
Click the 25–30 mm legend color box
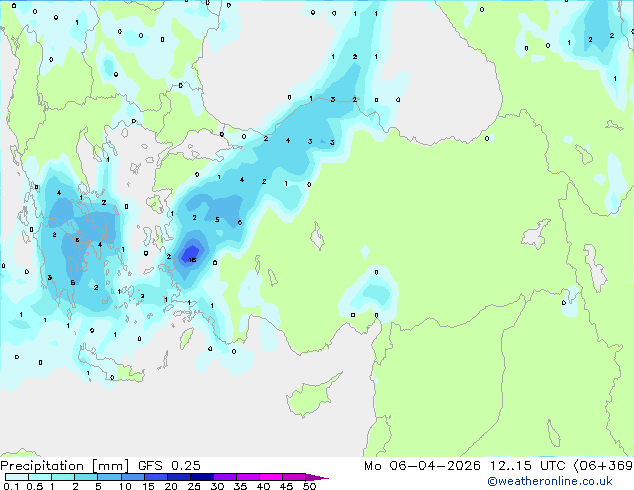click(x=201, y=477)
